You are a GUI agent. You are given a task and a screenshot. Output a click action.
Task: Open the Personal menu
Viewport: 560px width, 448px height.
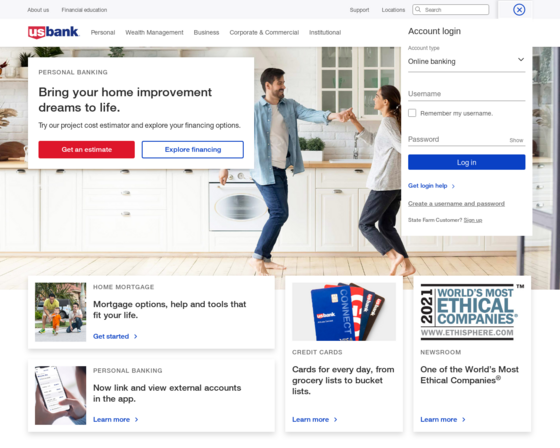tap(103, 33)
